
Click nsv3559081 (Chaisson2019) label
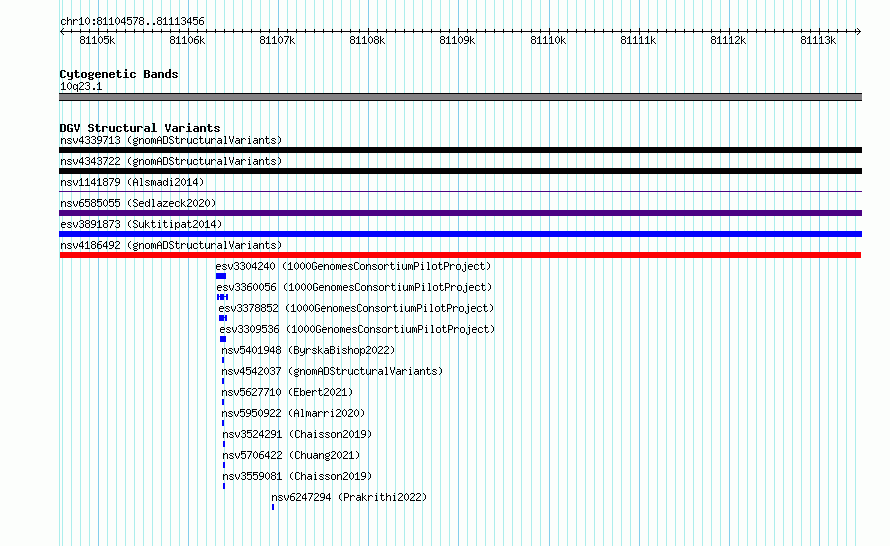297,476
